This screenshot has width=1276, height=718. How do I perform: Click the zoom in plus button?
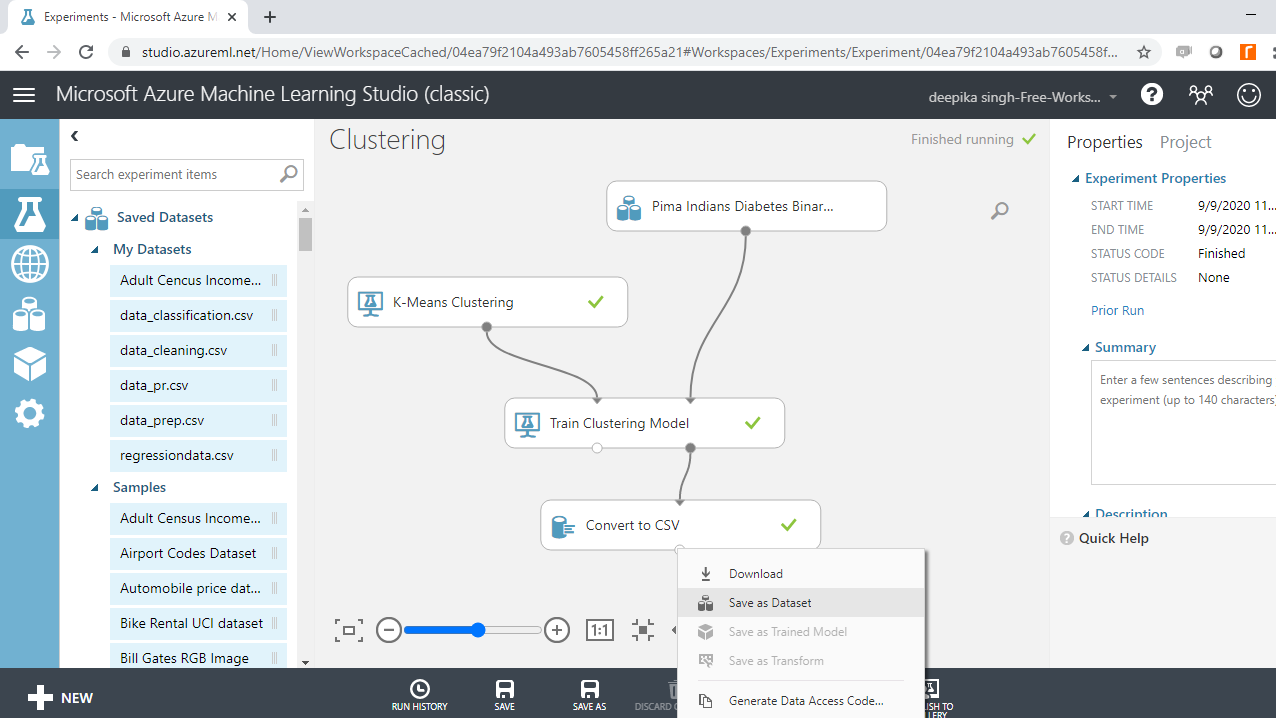coord(557,630)
